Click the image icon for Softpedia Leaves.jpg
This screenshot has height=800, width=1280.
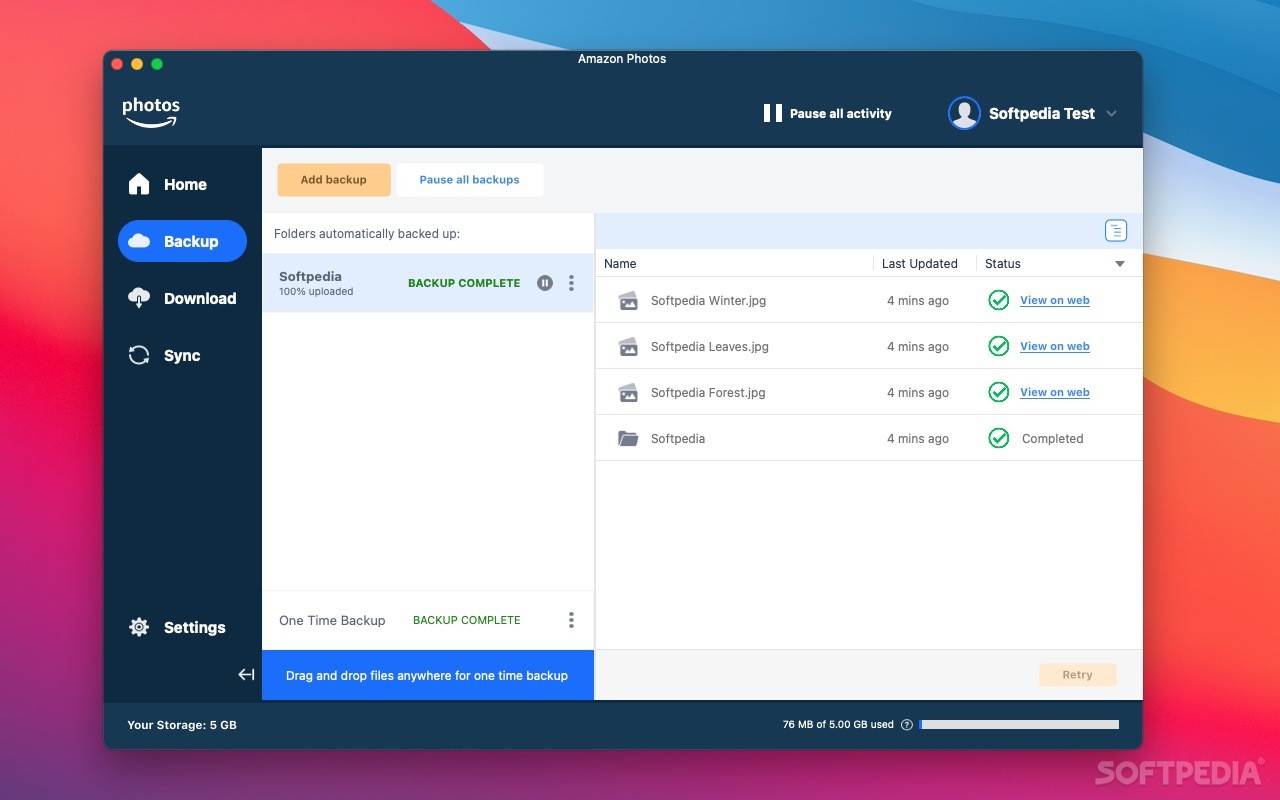pyautogui.click(x=628, y=347)
